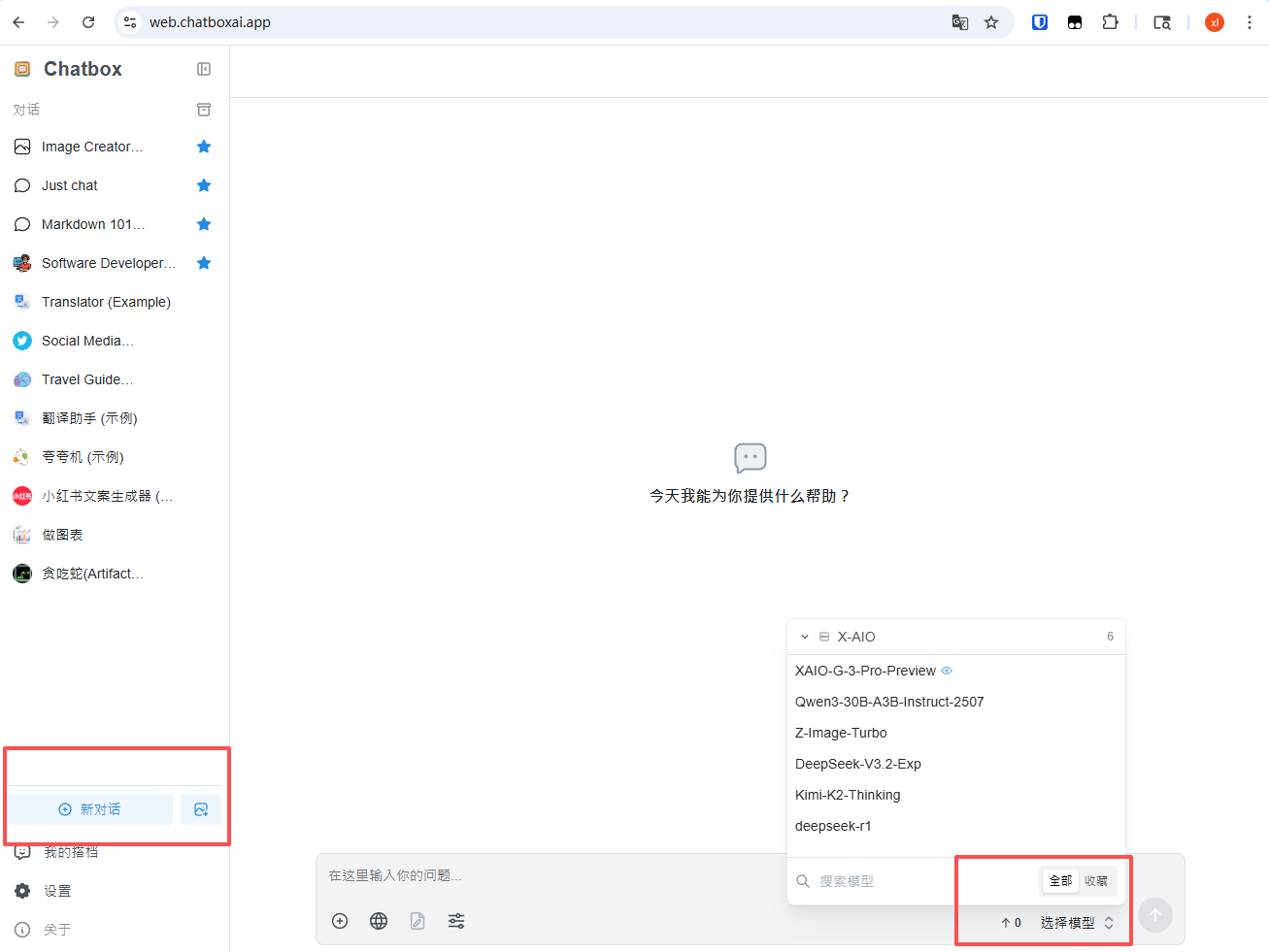Viewport: 1269px width, 952px height.
Task: Open Translator (Example) conversation
Action: click(x=106, y=302)
